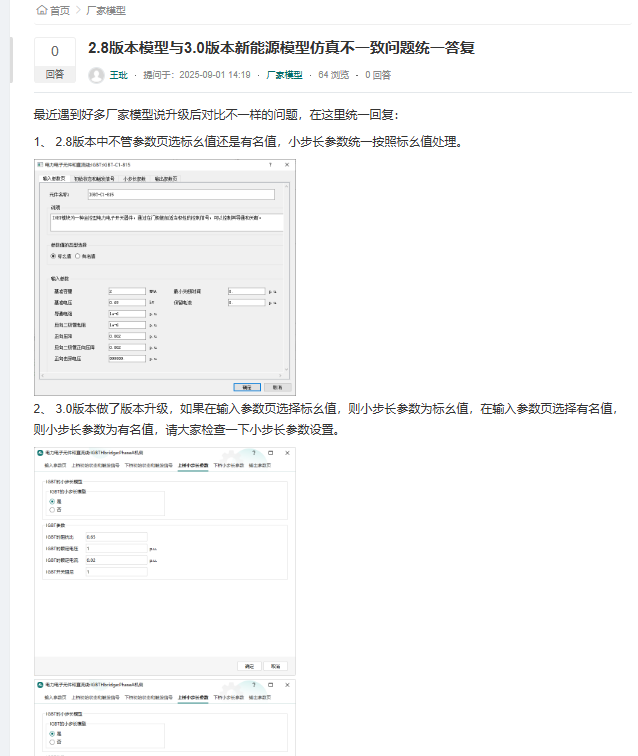
Task: Click the app logo icon in middle dialog titlebar
Action: coord(39,453)
